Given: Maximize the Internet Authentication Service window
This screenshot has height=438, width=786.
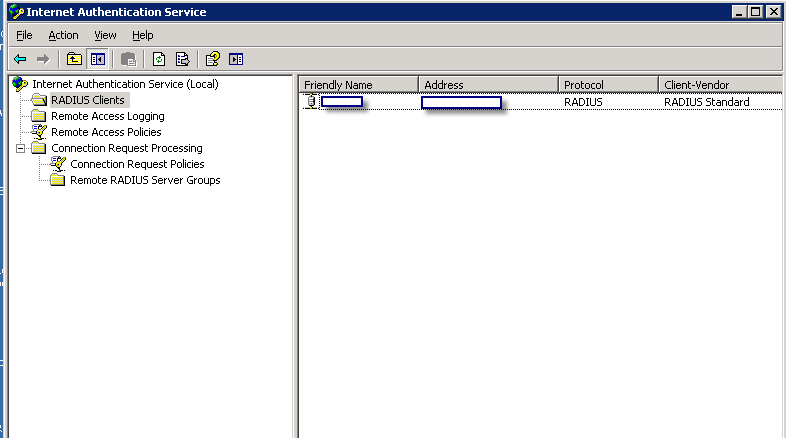Looking at the screenshot, I should 756,12.
